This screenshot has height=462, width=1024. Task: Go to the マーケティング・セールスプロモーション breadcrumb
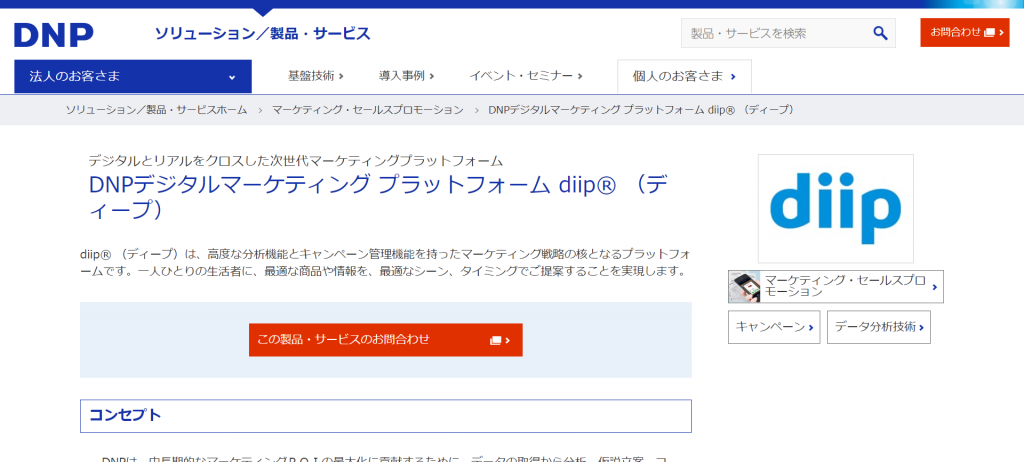coord(368,110)
